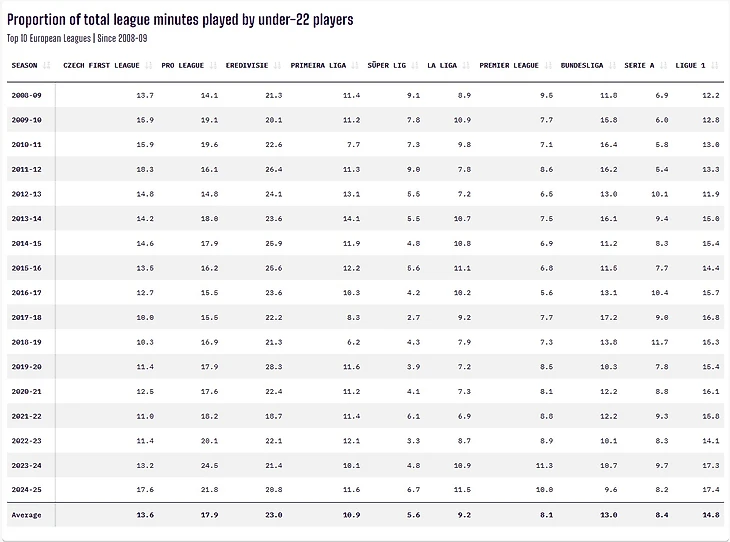Screen dimensions: 730x542
Task: Click the Eredivisie column header text
Action: (247, 66)
